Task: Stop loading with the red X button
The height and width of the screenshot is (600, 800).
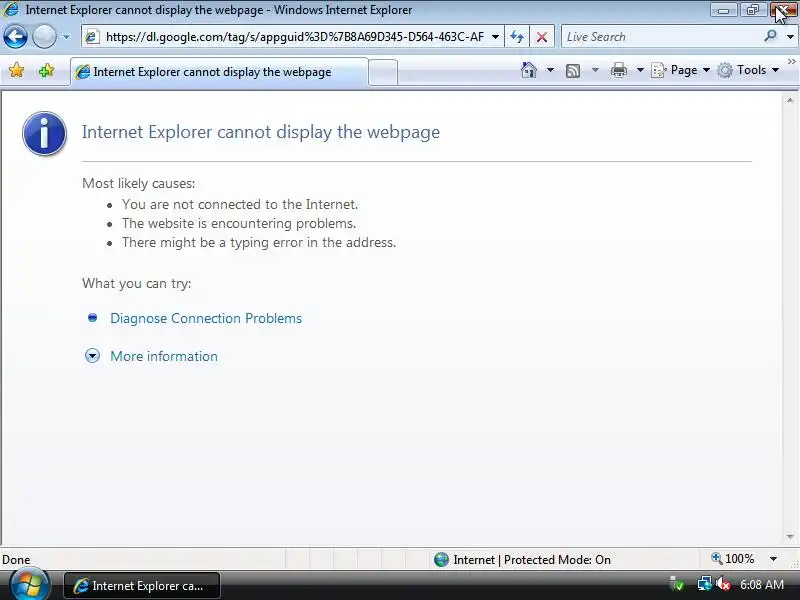Action: point(542,37)
